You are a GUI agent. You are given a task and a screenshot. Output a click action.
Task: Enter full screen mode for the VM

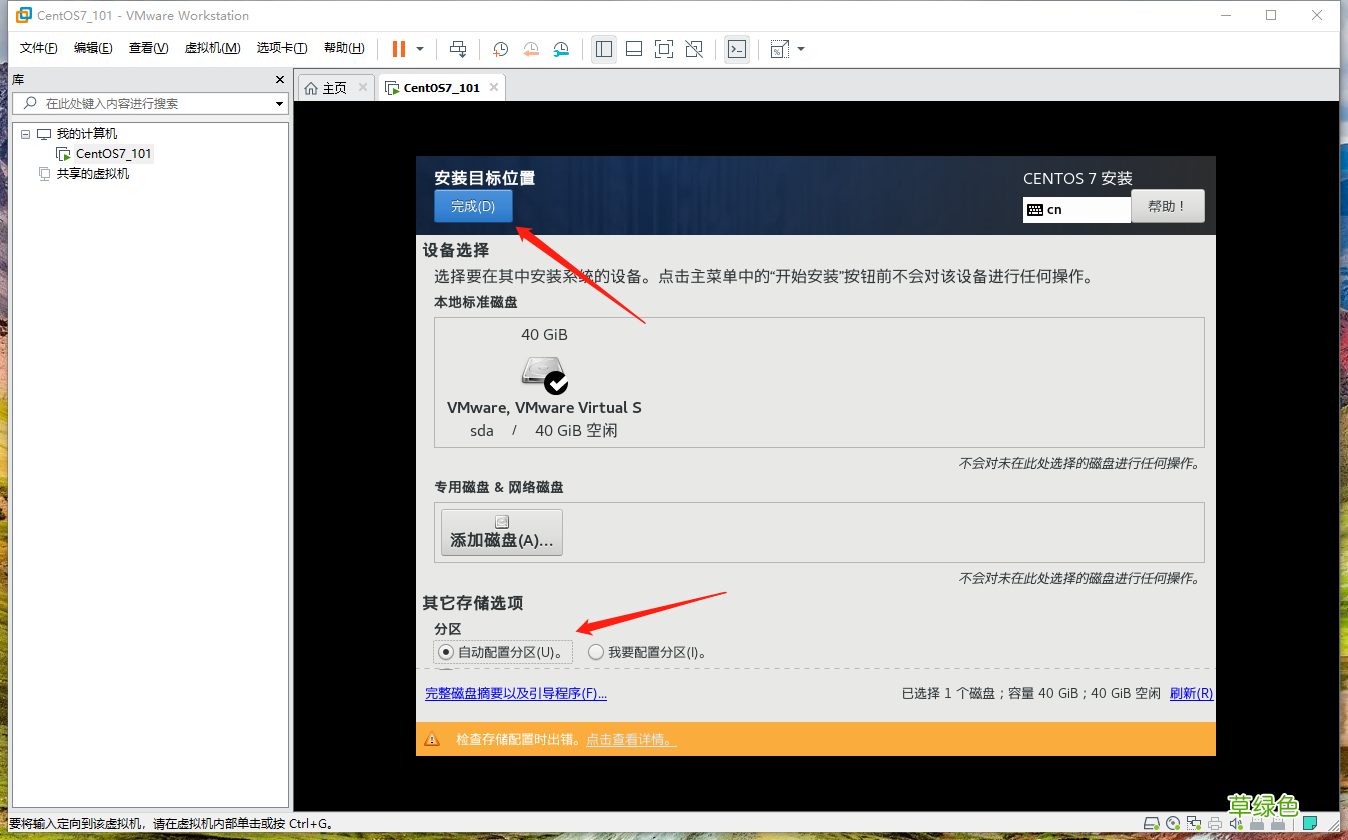point(663,48)
